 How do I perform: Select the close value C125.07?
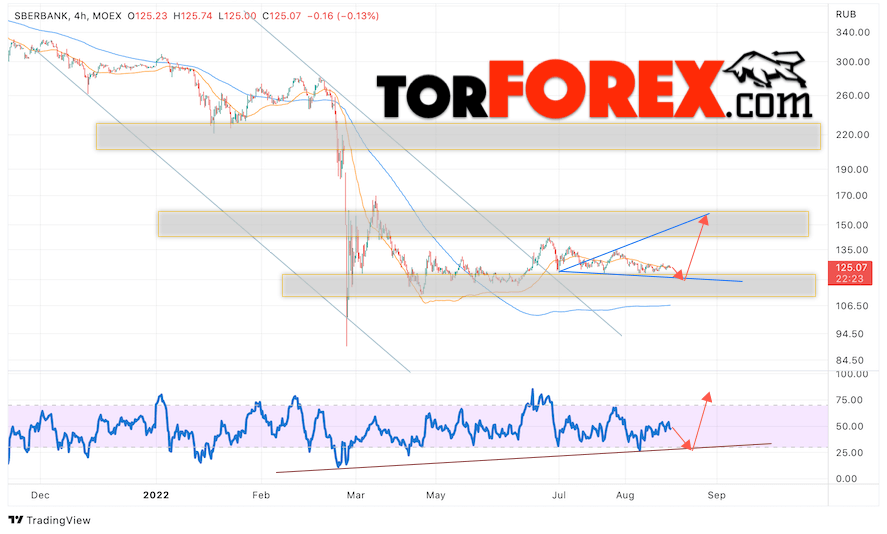click(282, 16)
